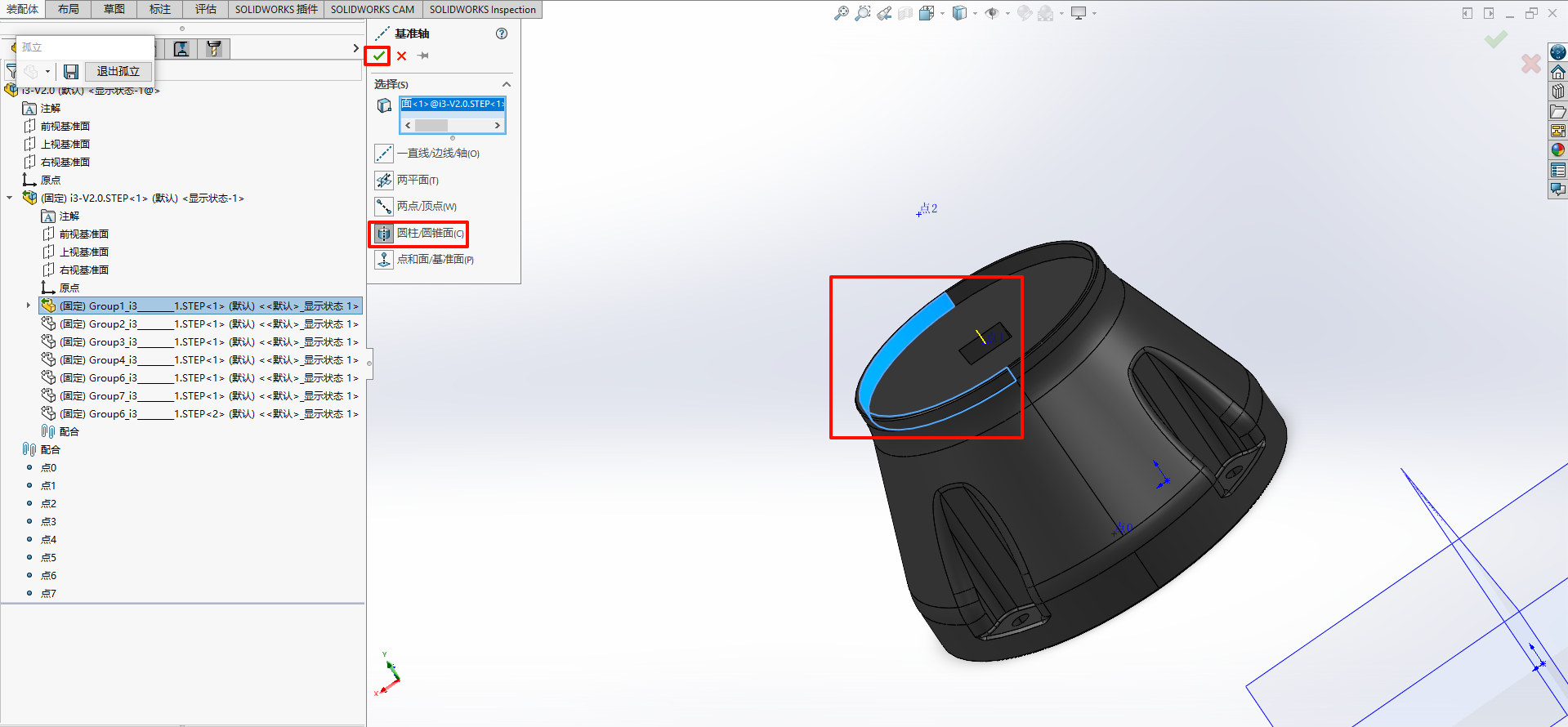1568x727 pixels.
Task: Open help for the 基准轴 panel
Action: click(502, 33)
